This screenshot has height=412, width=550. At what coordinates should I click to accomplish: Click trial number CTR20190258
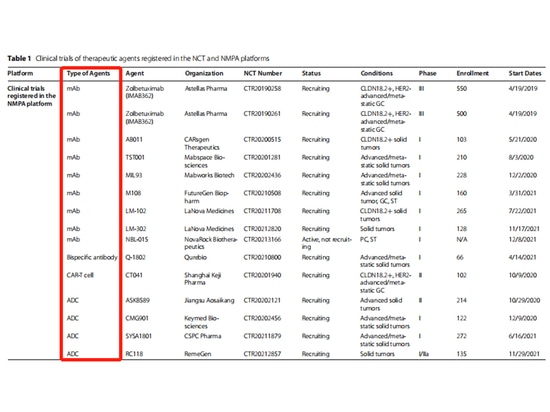coord(262,88)
